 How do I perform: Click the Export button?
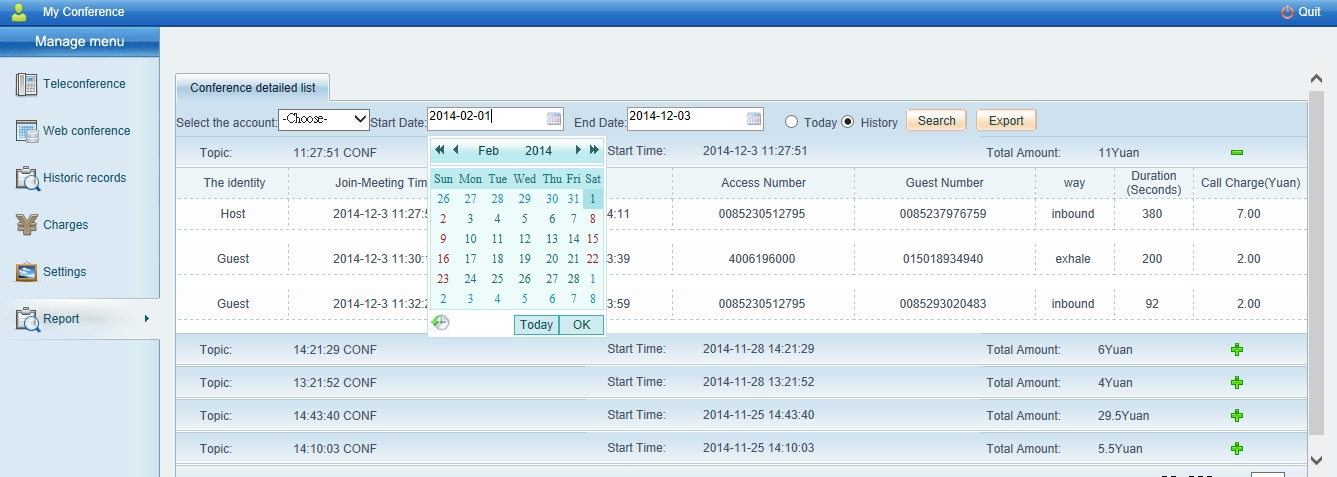pos(1006,121)
